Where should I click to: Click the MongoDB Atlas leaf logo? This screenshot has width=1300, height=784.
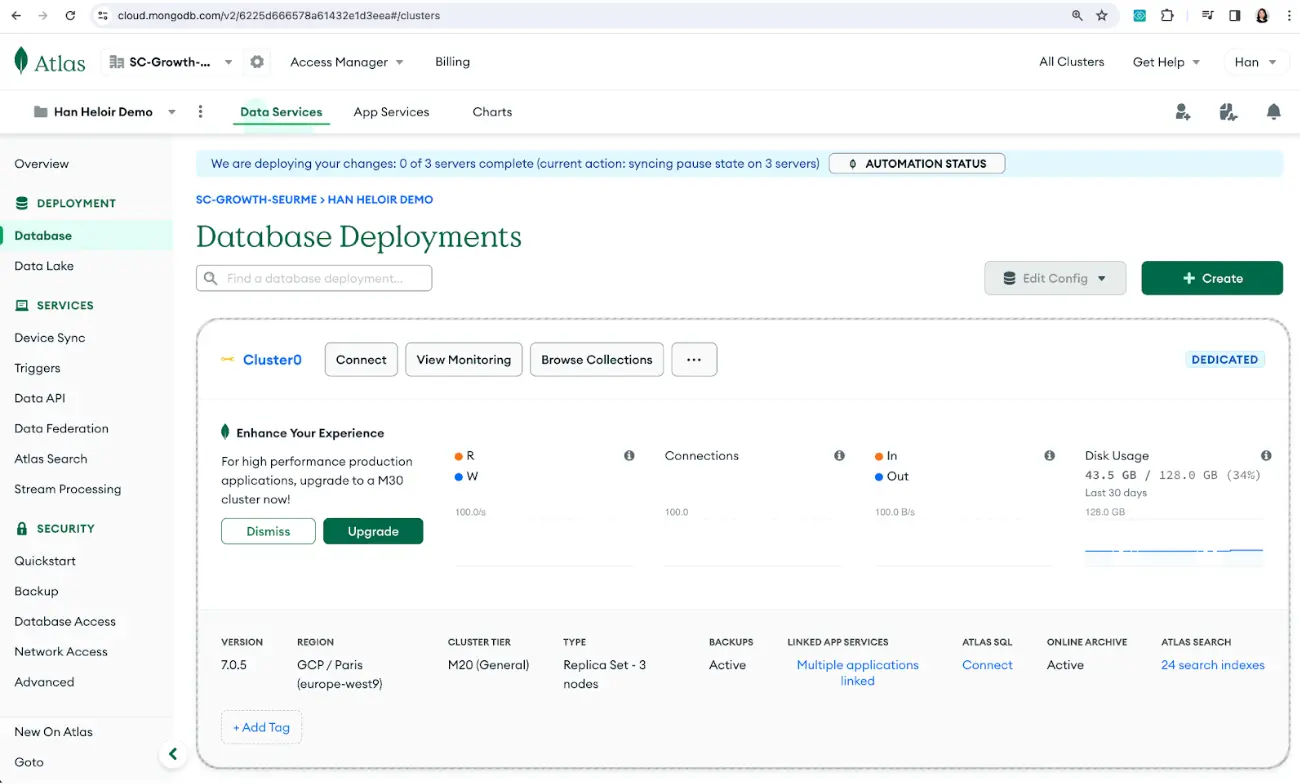click(21, 61)
